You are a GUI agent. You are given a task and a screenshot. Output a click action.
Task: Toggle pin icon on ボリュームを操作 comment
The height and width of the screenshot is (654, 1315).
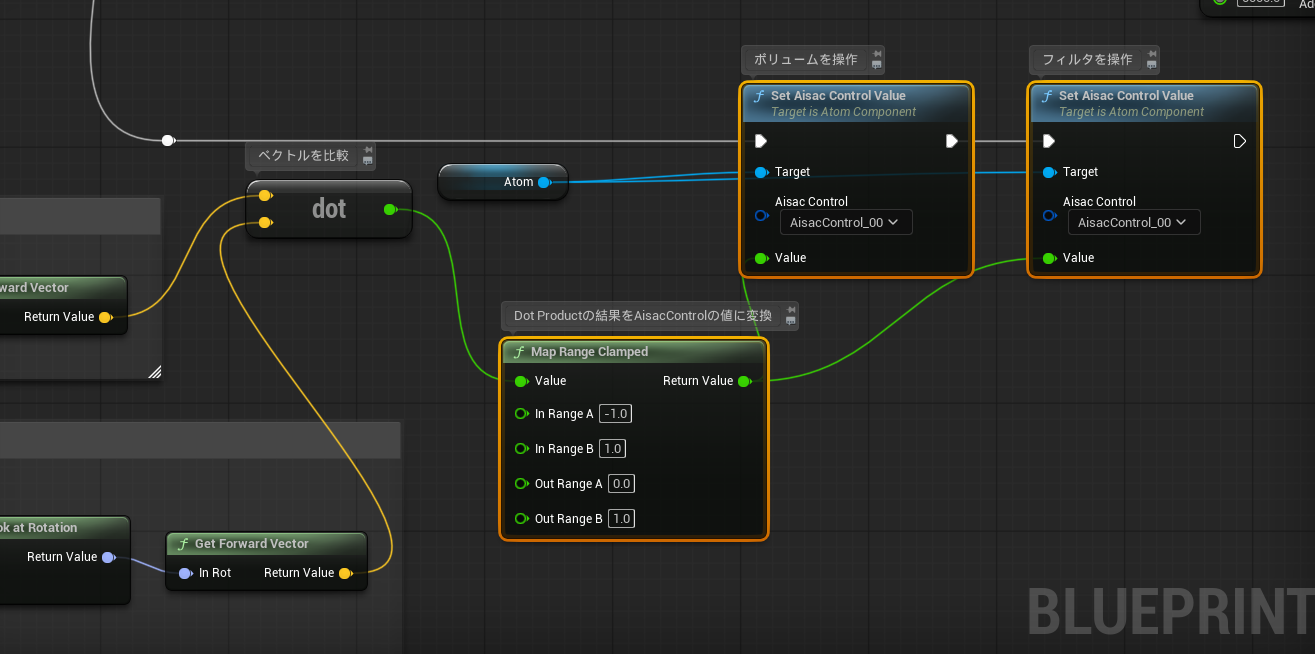[x=876, y=53]
